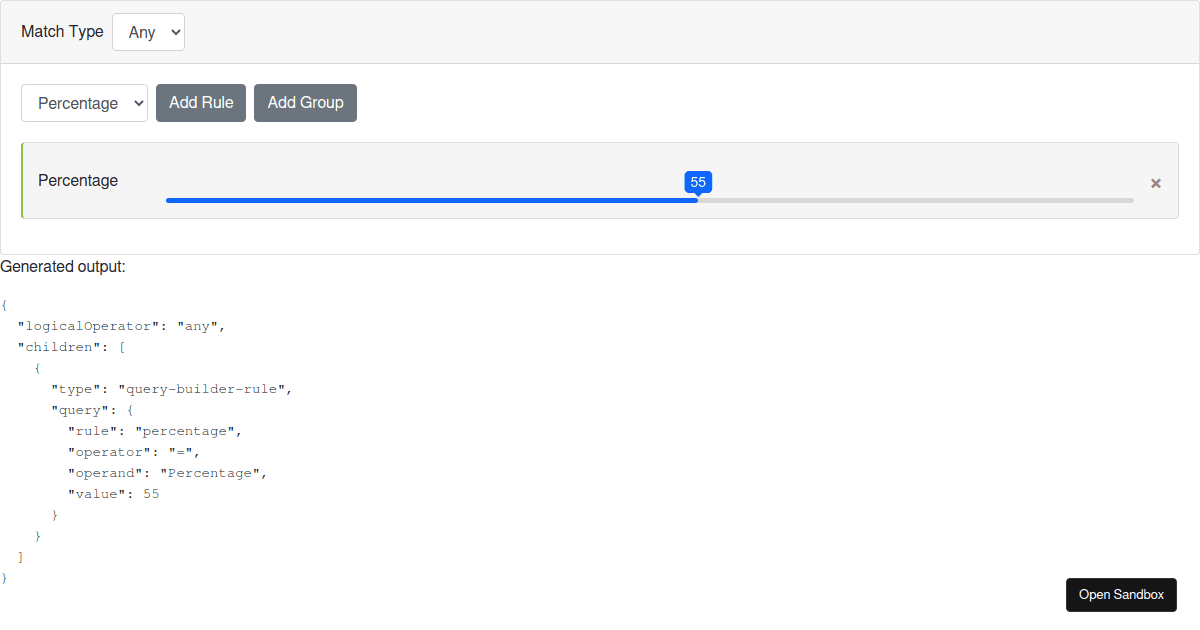Click the Percentage rule label

click(x=77, y=181)
